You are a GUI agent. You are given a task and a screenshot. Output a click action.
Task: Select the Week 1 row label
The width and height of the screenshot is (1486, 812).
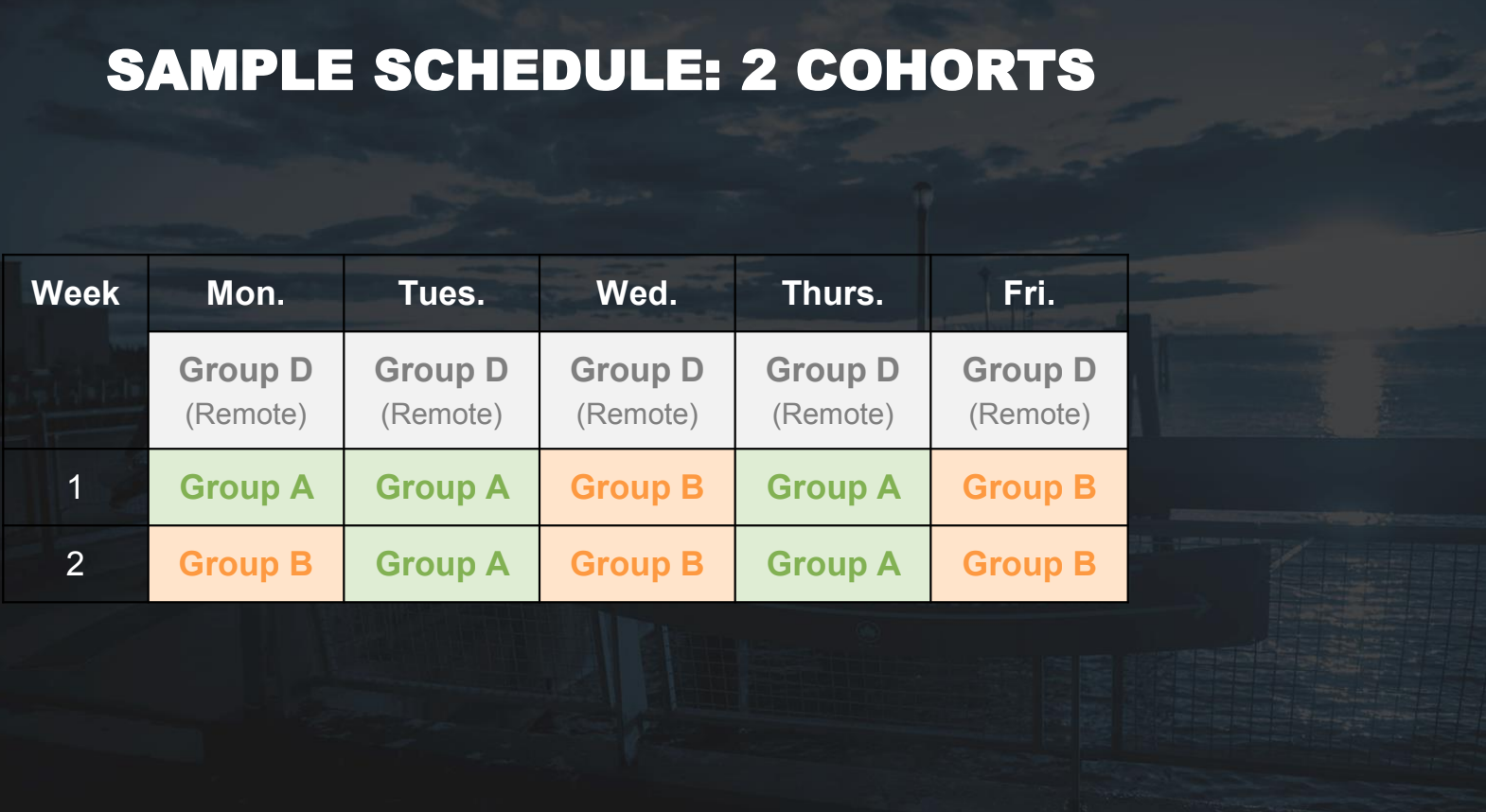pyautogui.click(x=76, y=487)
